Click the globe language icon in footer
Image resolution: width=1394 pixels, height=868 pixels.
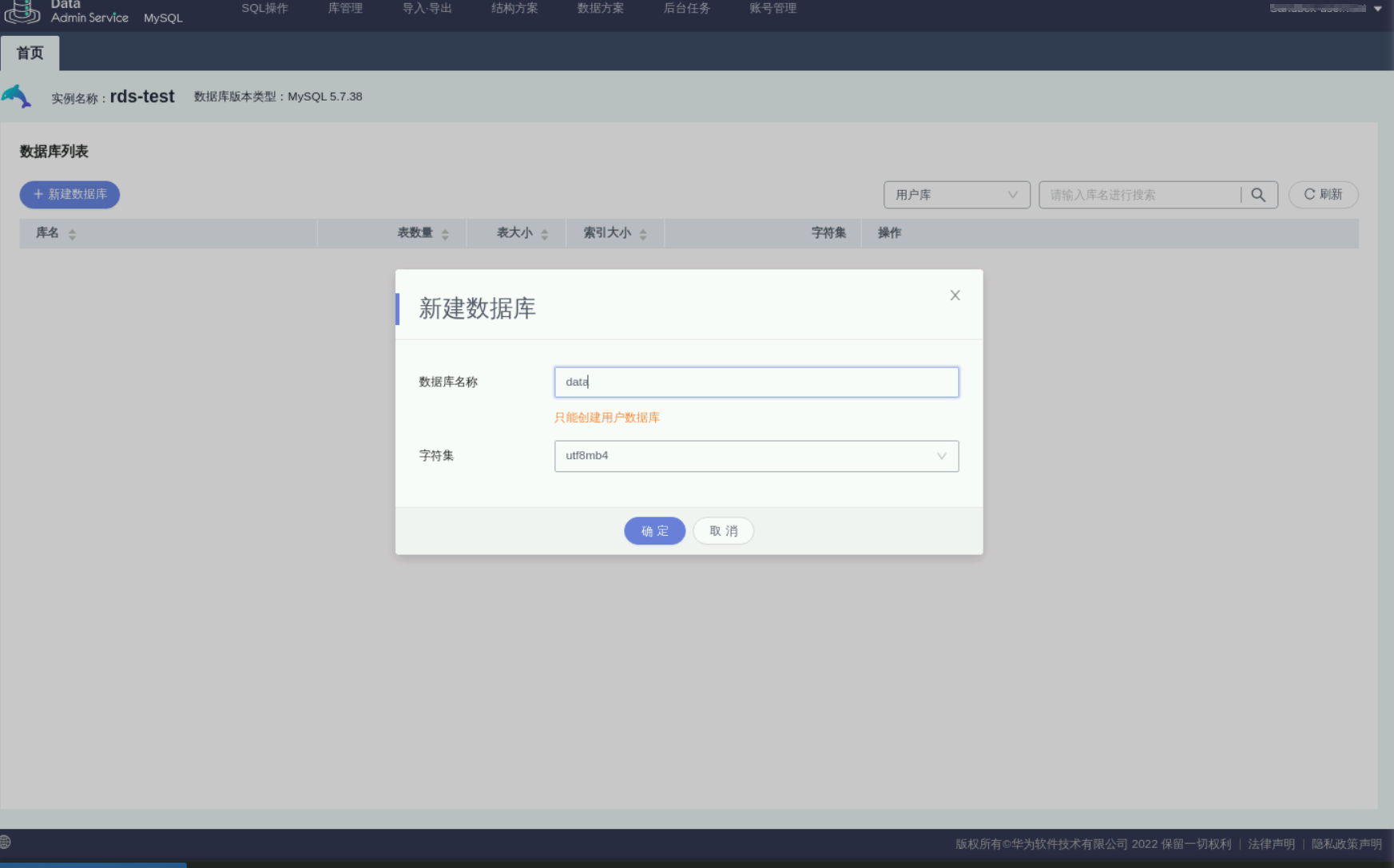tap(6, 842)
